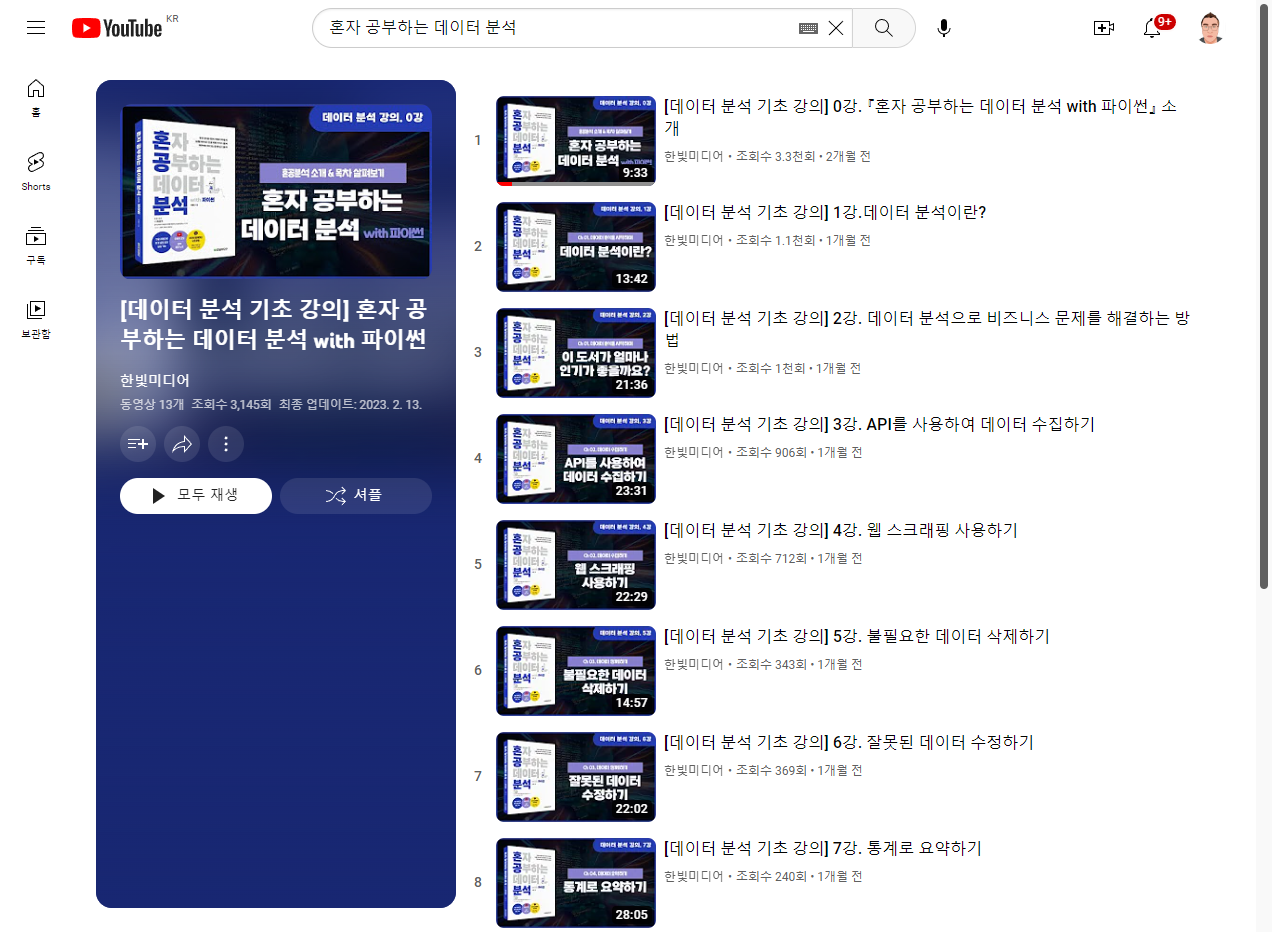Open Shorts in the sidebar
The image size is (1272, 932).
(36, 171)
